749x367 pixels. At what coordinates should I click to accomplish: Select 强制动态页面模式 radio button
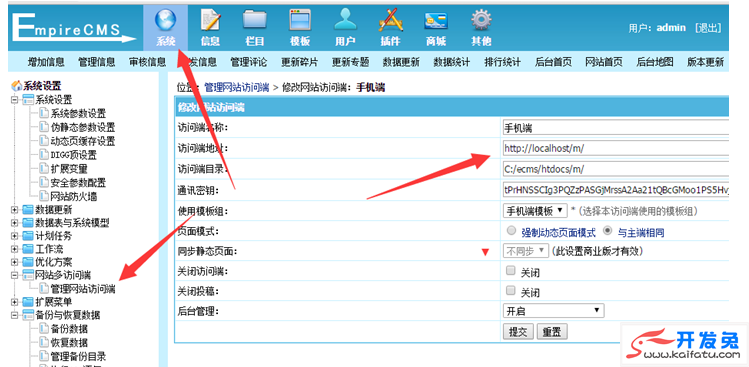[512, 231]
